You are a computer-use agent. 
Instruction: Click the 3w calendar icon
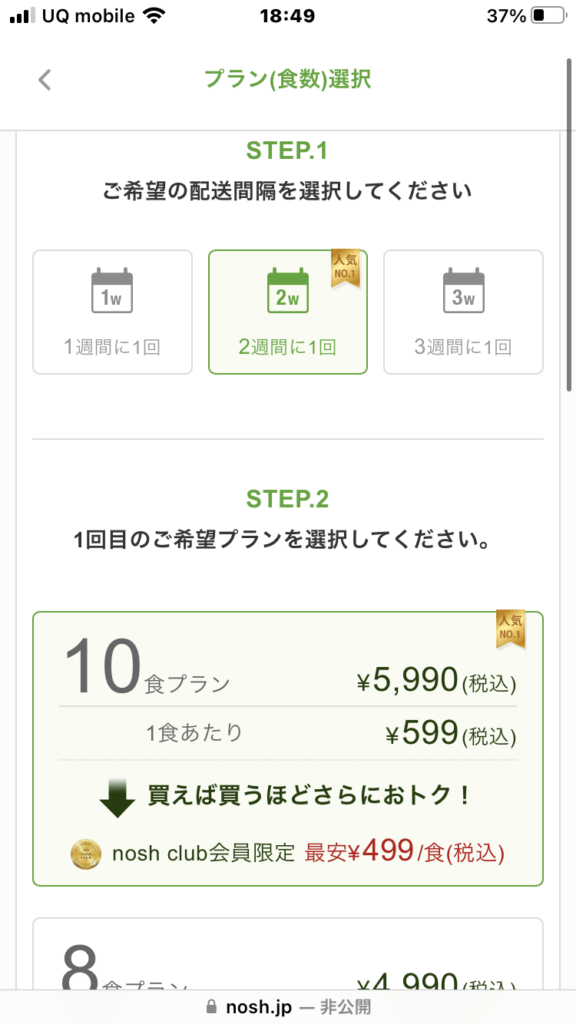coord(464,290)
